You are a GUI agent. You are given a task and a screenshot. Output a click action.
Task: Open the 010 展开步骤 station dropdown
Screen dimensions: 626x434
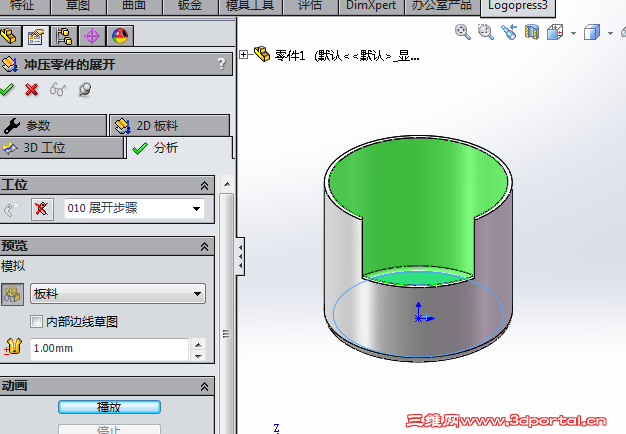196,209
